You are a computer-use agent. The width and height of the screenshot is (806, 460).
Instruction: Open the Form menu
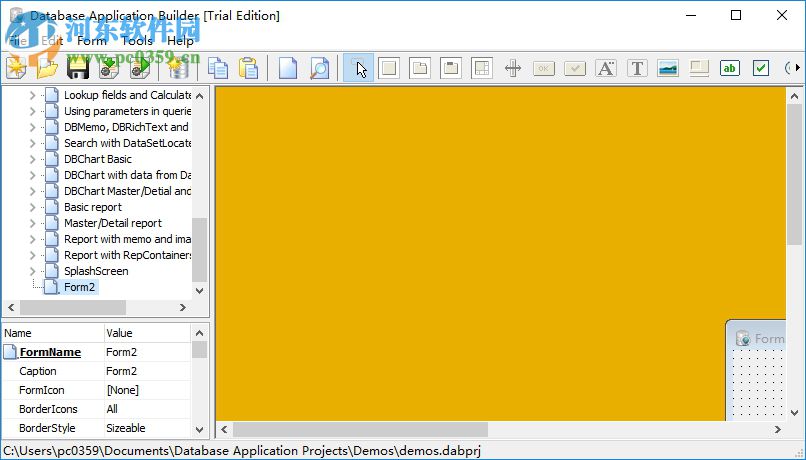[x=91, y=41]
